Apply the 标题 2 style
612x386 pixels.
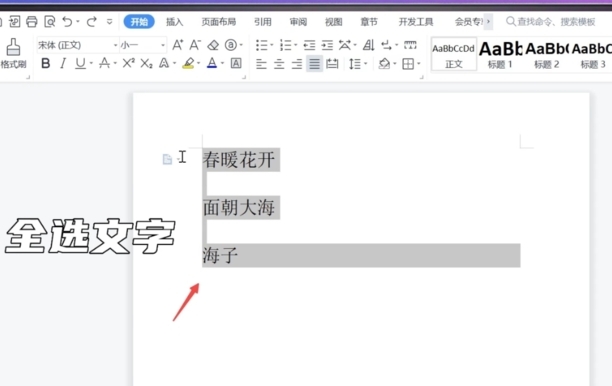click(x=546, y=54)
